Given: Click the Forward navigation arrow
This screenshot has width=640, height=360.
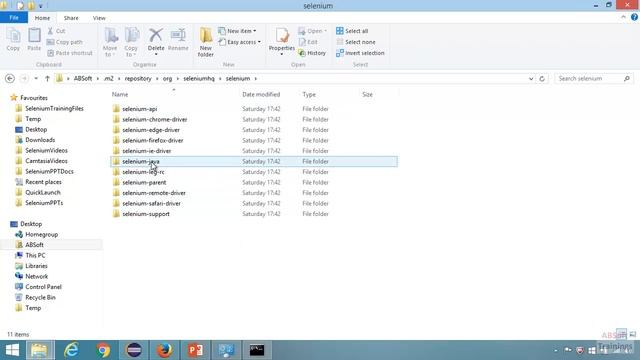Looking at the screenshot, I should pos(24,78).
